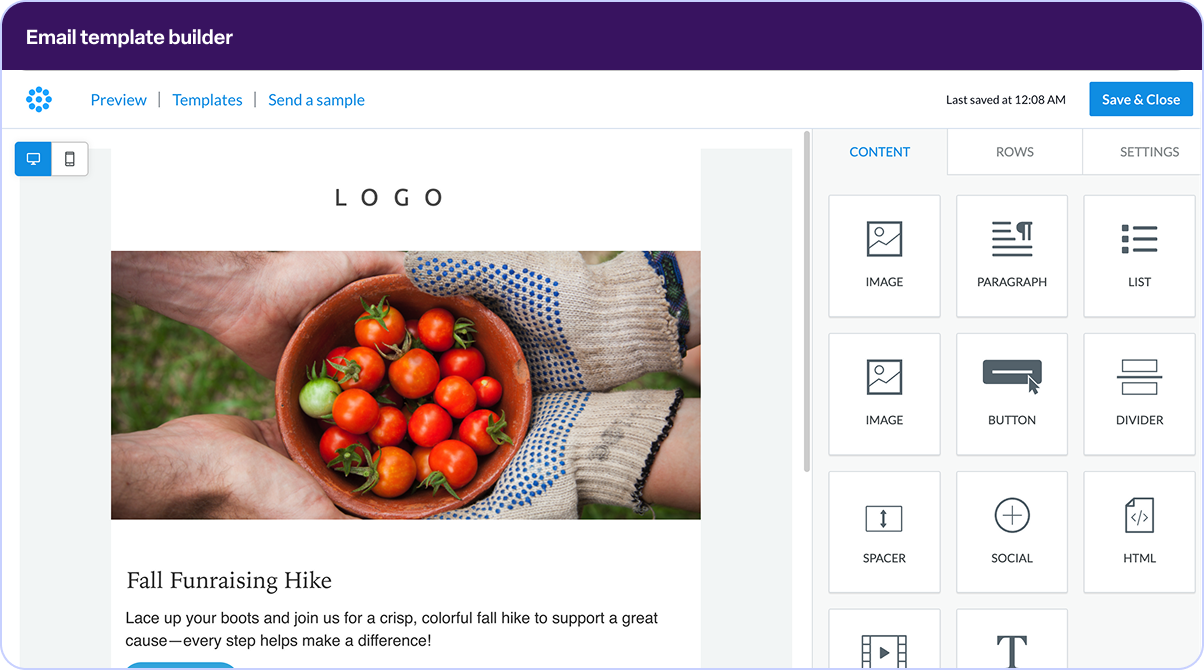The width and height of the screenshot is (1204, 670).
Task: Open the Rows tab
Action: (1014, 152)
